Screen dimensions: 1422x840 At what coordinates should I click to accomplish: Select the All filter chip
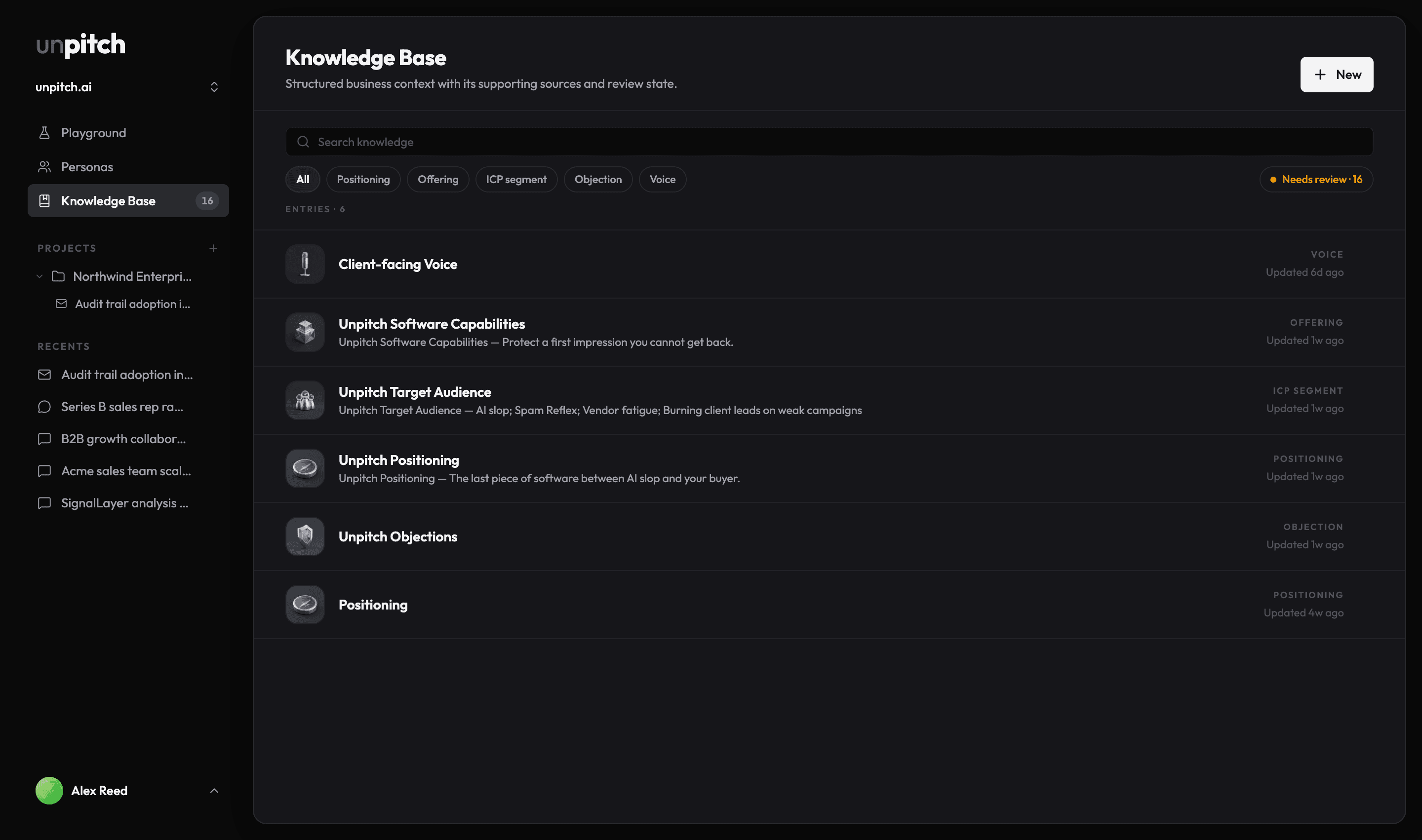302,179
